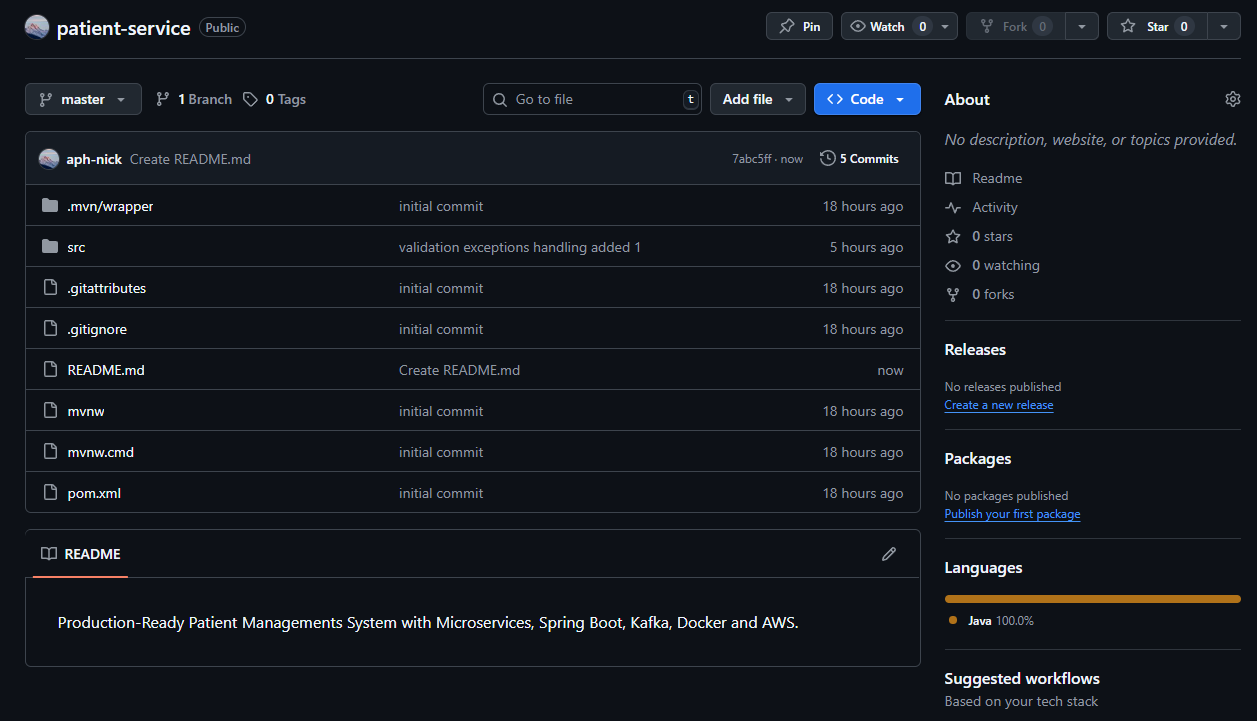Screen dimensions: 1257x721
Task: Open the 0 Tags page
Action: tap(275, 99)
